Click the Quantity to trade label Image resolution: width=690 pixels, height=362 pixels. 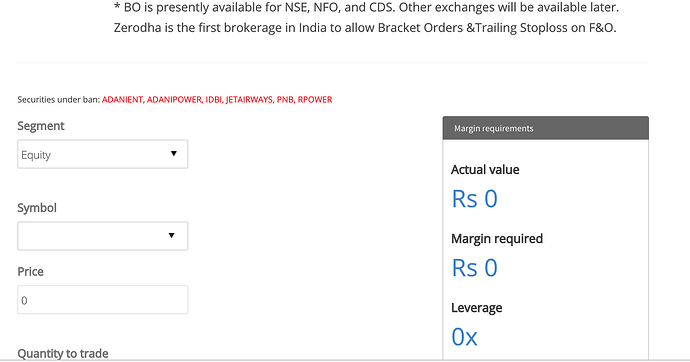point(63,354)
